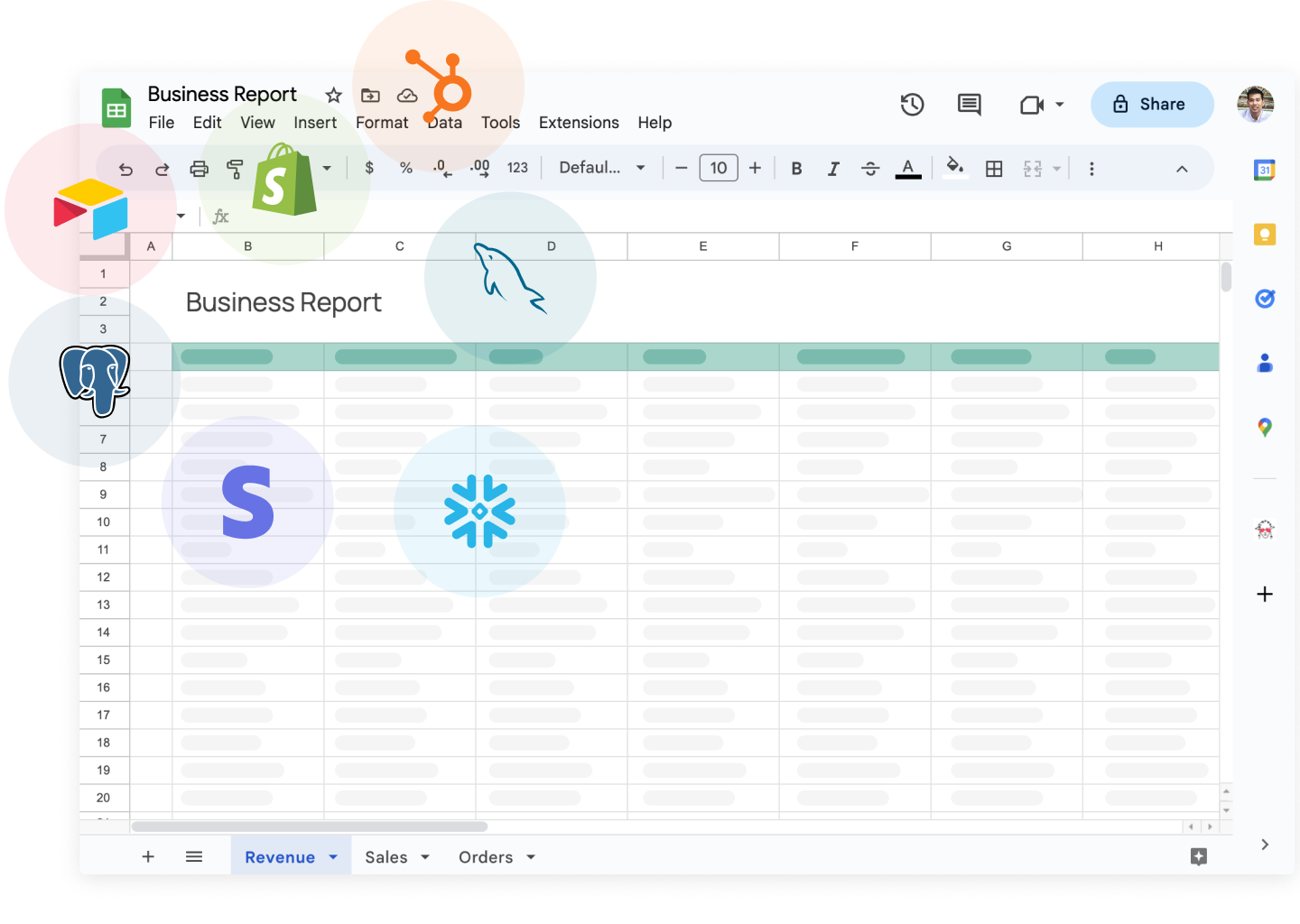Increase font size with plus button
The height and width of the screenshot is (924, 1300).
pyautogui.click(x=756, y=168)
